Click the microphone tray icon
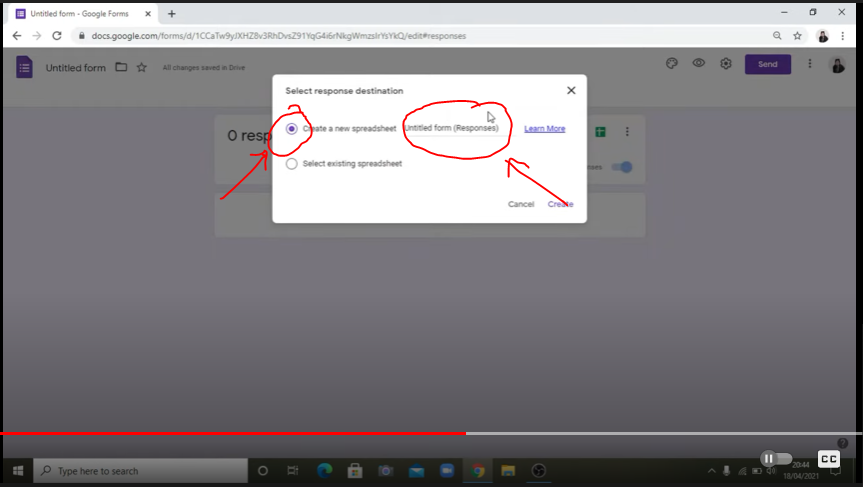The image size is (863, 487). [x=727, y=471]
